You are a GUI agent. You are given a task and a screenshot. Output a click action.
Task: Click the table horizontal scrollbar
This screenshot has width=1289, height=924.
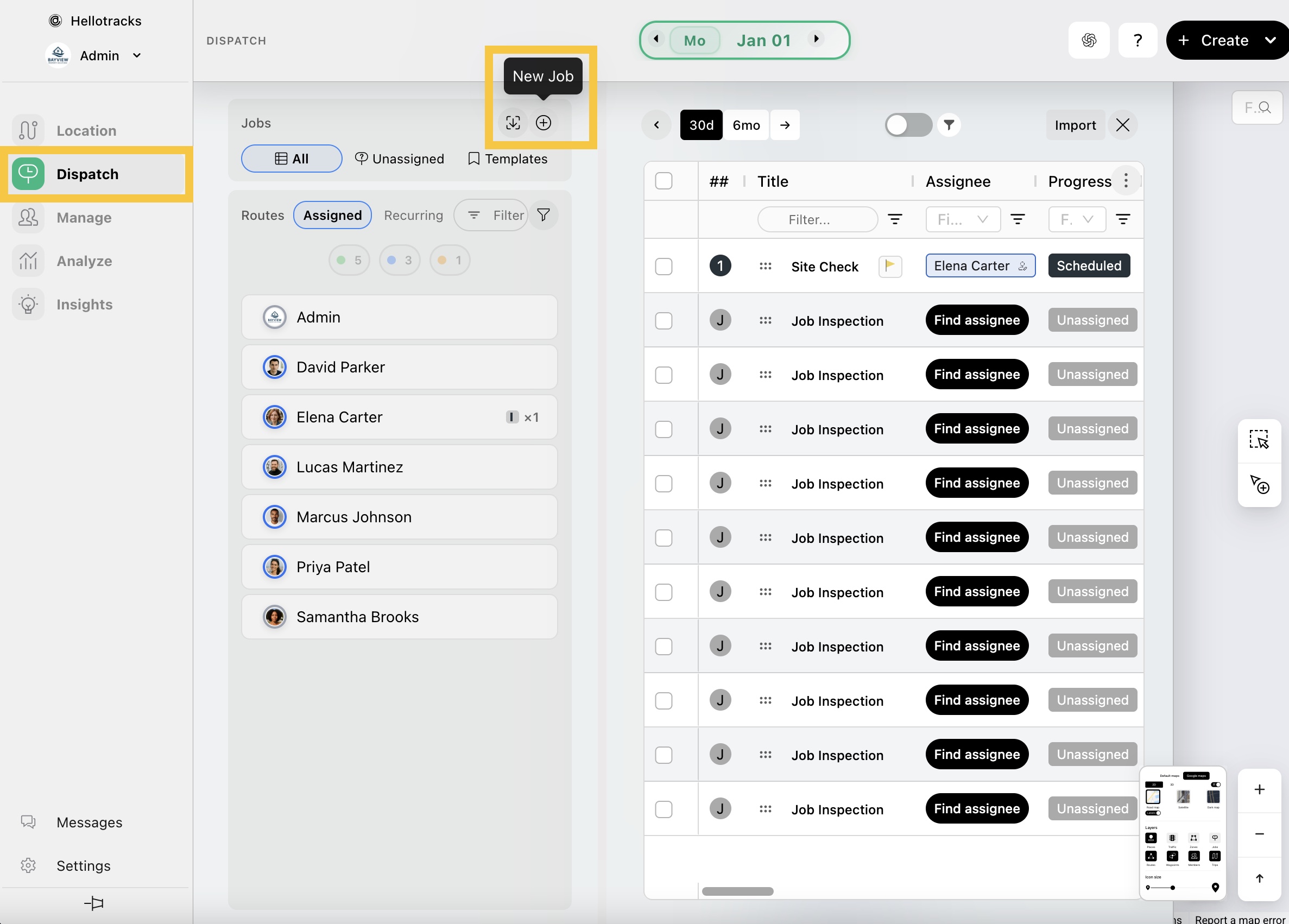tap(737, 891)
